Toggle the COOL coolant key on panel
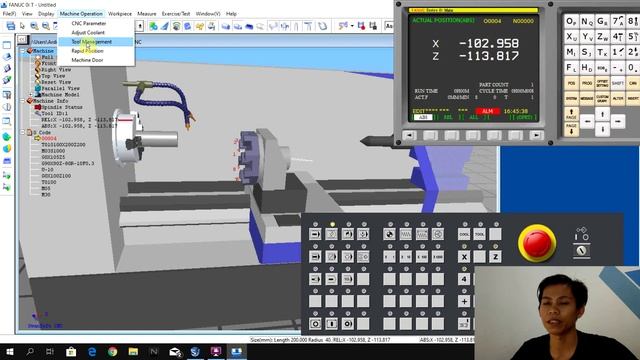The width and height of the screenshot is (640, 360). pos(464,234)
